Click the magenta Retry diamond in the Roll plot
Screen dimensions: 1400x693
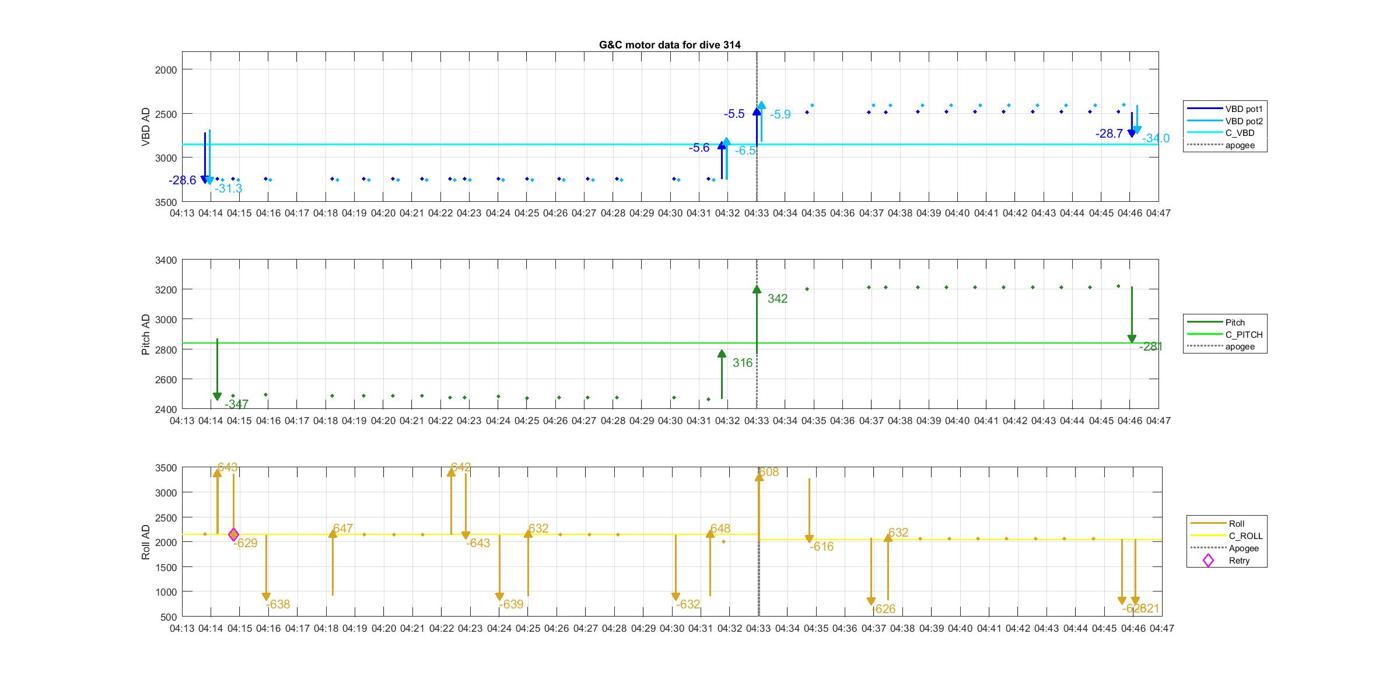click(x=234, y=535)
